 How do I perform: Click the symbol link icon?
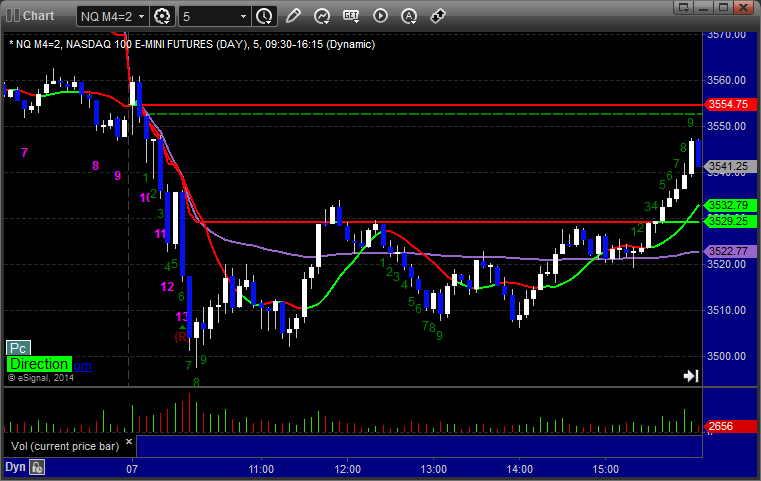438,16
